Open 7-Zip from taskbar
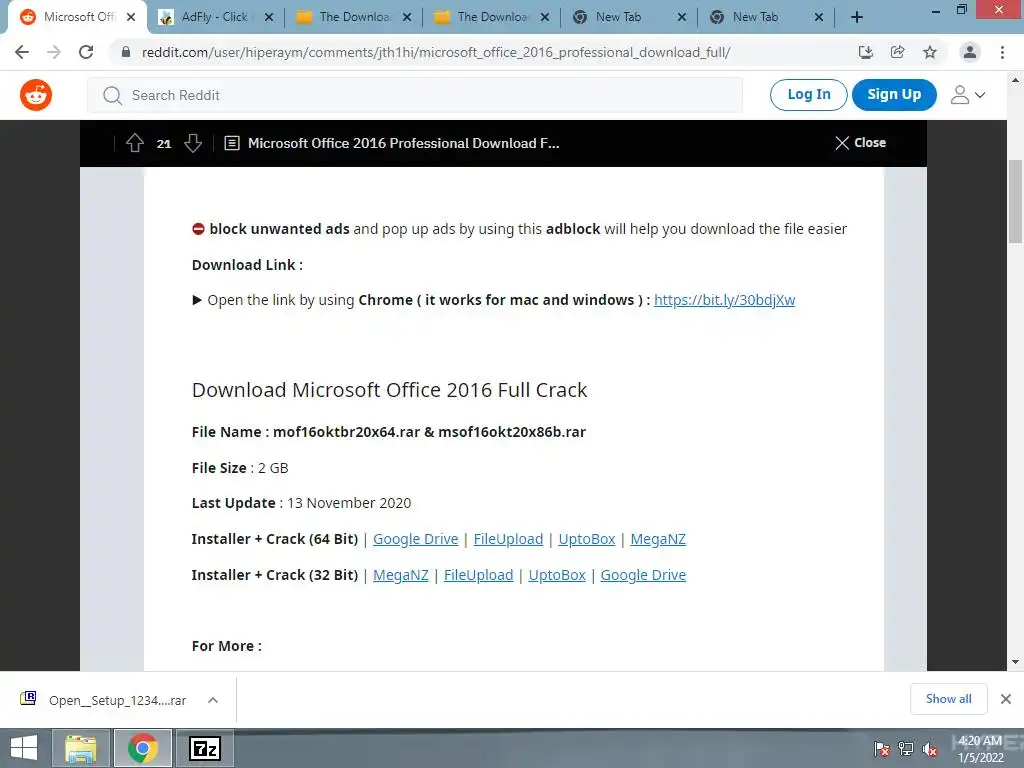The height and width of the screenshot is (768, 1024). pyautogui.click(x=204, y=748)
